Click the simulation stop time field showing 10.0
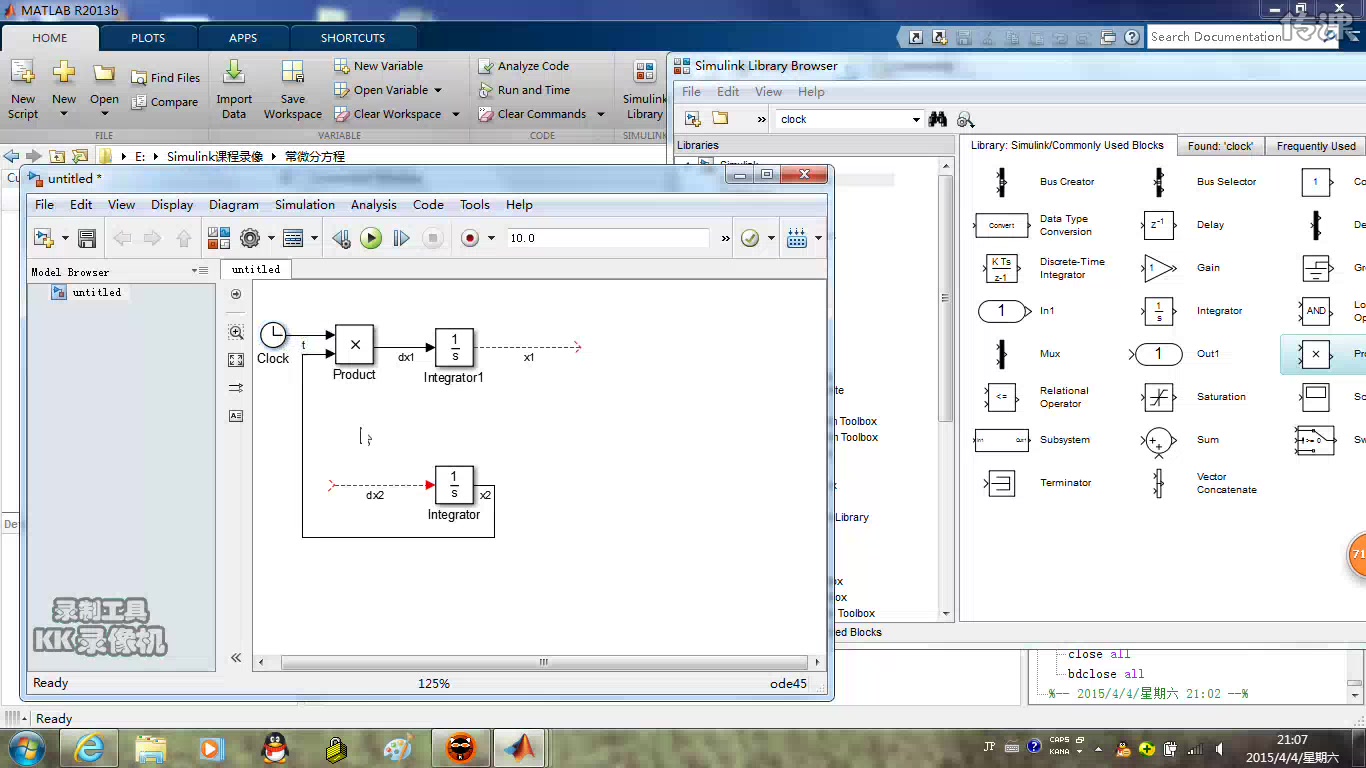The width and height of the screenshot is (1366, 768). coord(607,238)
